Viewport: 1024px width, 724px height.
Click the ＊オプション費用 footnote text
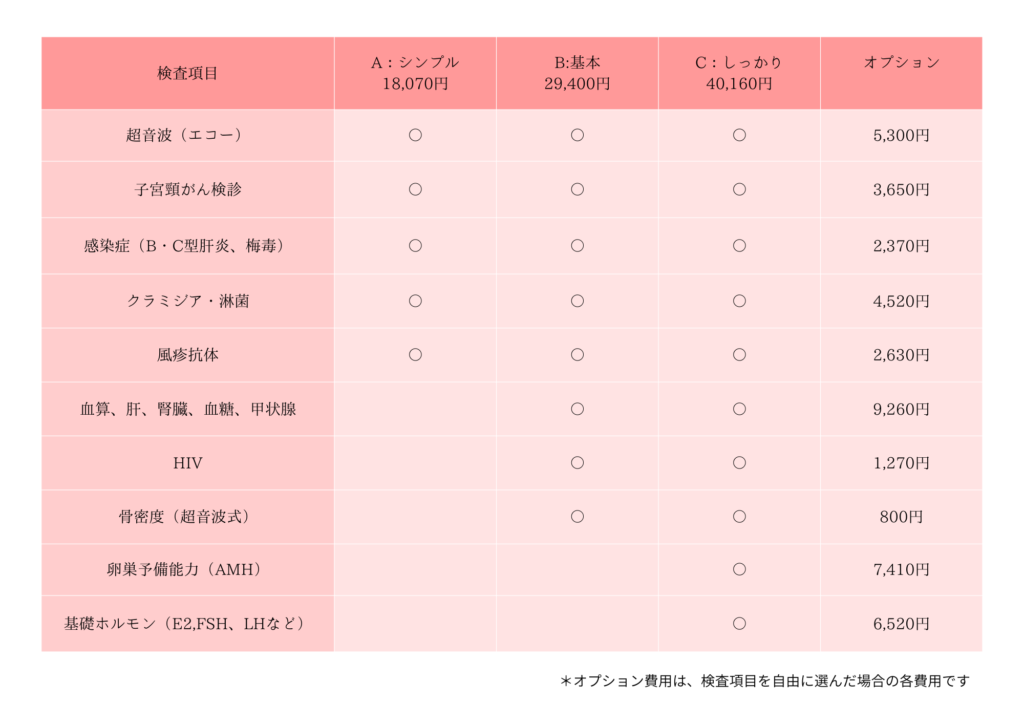point(765,681)
